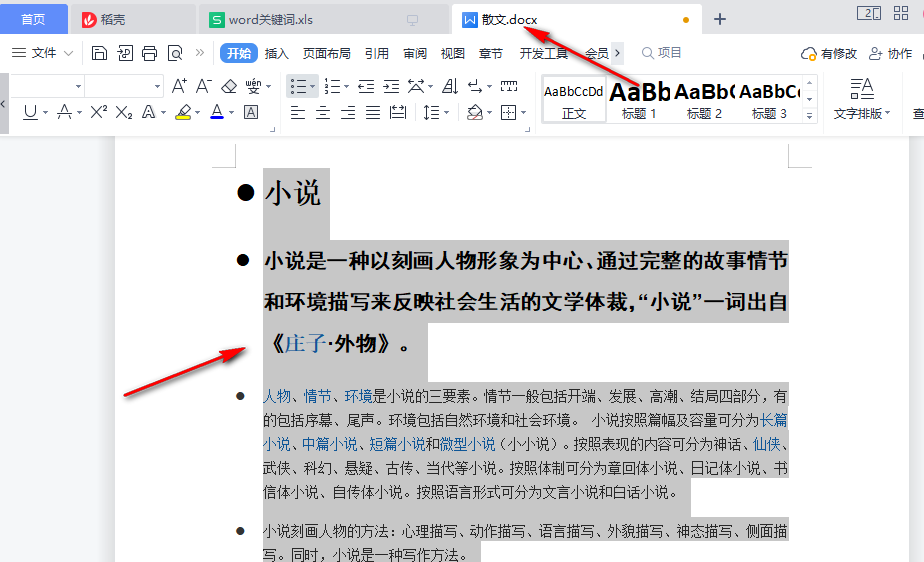This screenshot has width=924, height=562.
Task: Click the Save icon in quick toolbar
Action: [x=99, y=53]
